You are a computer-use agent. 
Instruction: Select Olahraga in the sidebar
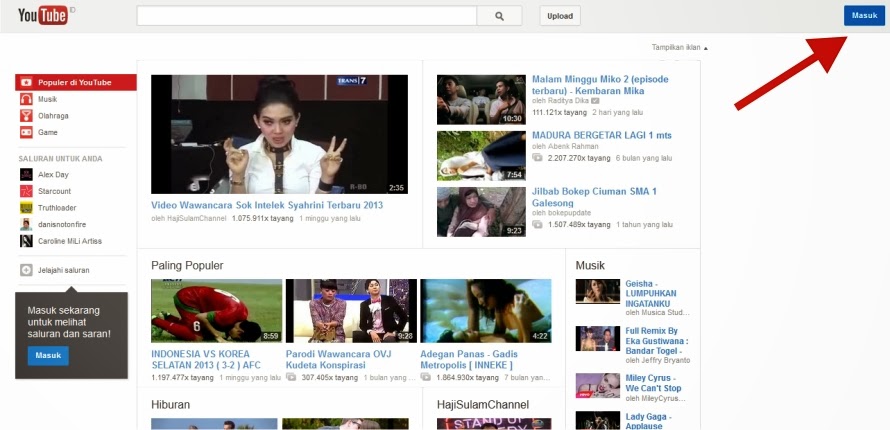(x=51, y=116)
